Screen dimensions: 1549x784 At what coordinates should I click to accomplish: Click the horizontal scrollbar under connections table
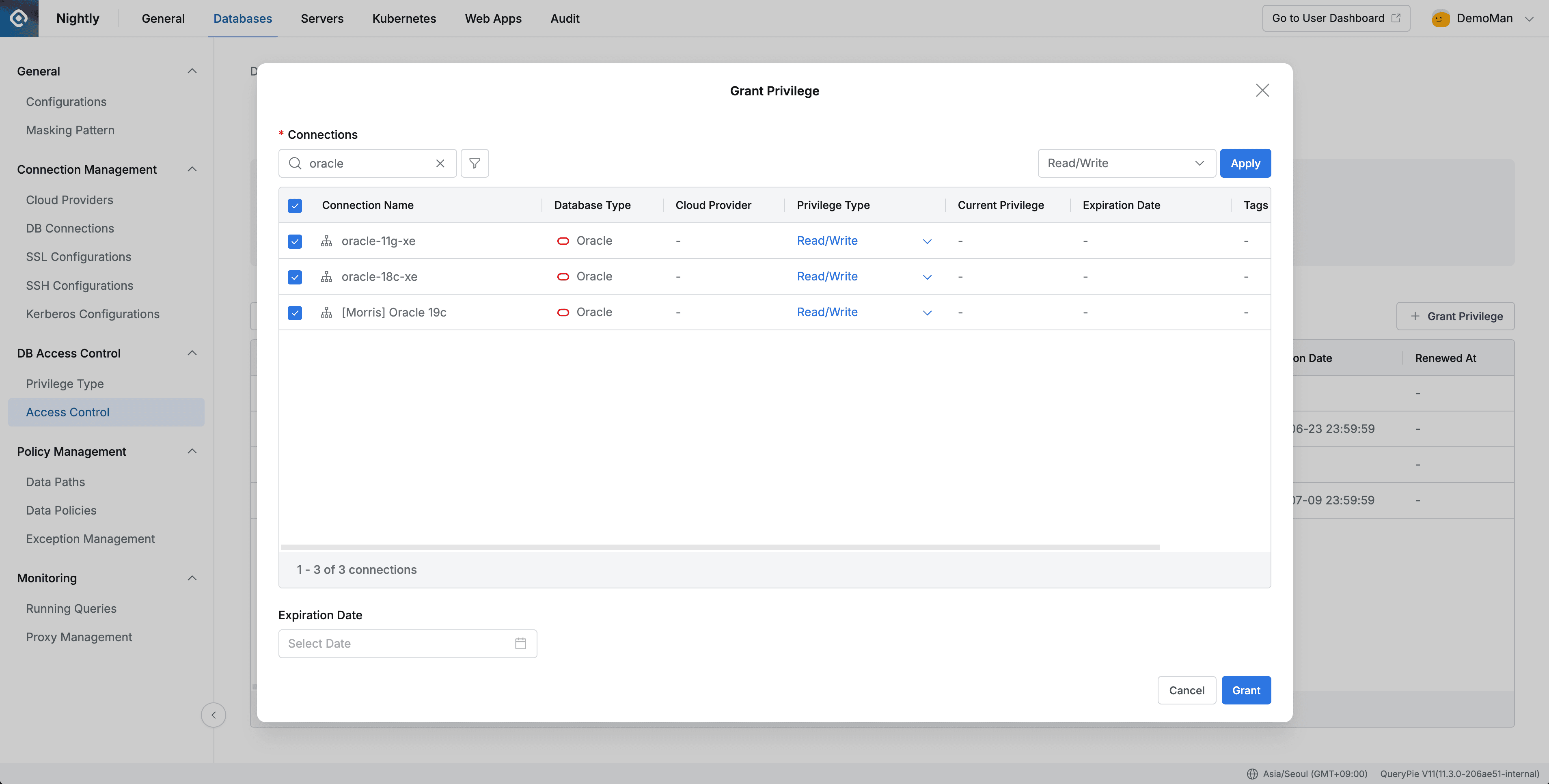pyautogui.click(x=720, y=547)
